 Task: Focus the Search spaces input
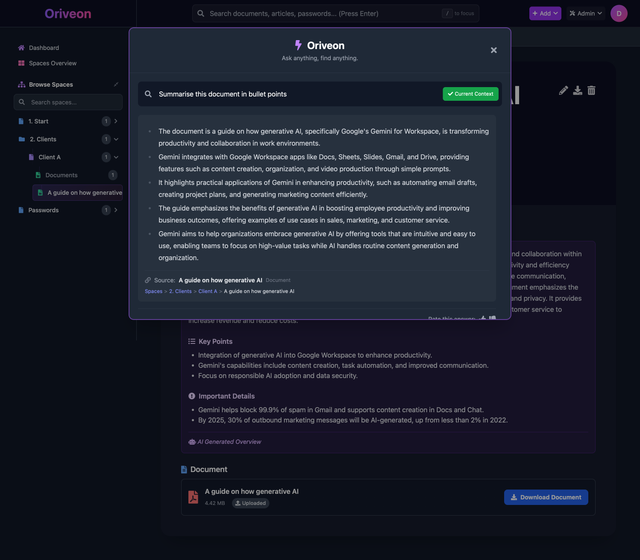(x=68, y=102)
